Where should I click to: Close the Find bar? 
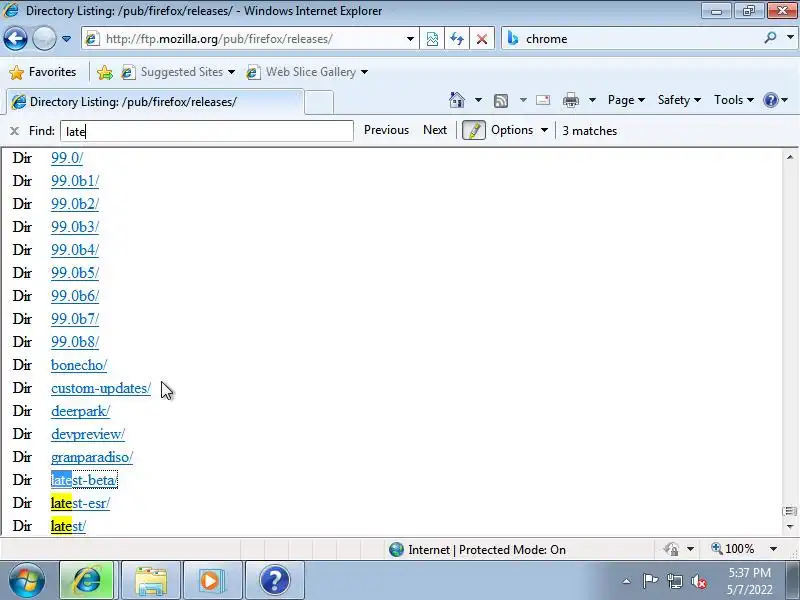click(x=14, y=131)
